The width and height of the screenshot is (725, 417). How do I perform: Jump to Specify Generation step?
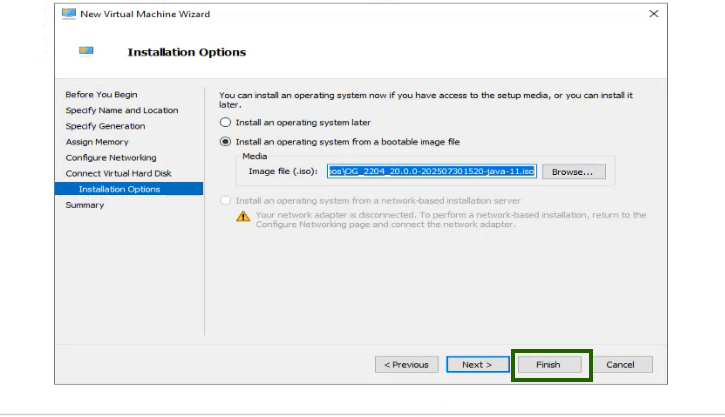pos(105,126)
